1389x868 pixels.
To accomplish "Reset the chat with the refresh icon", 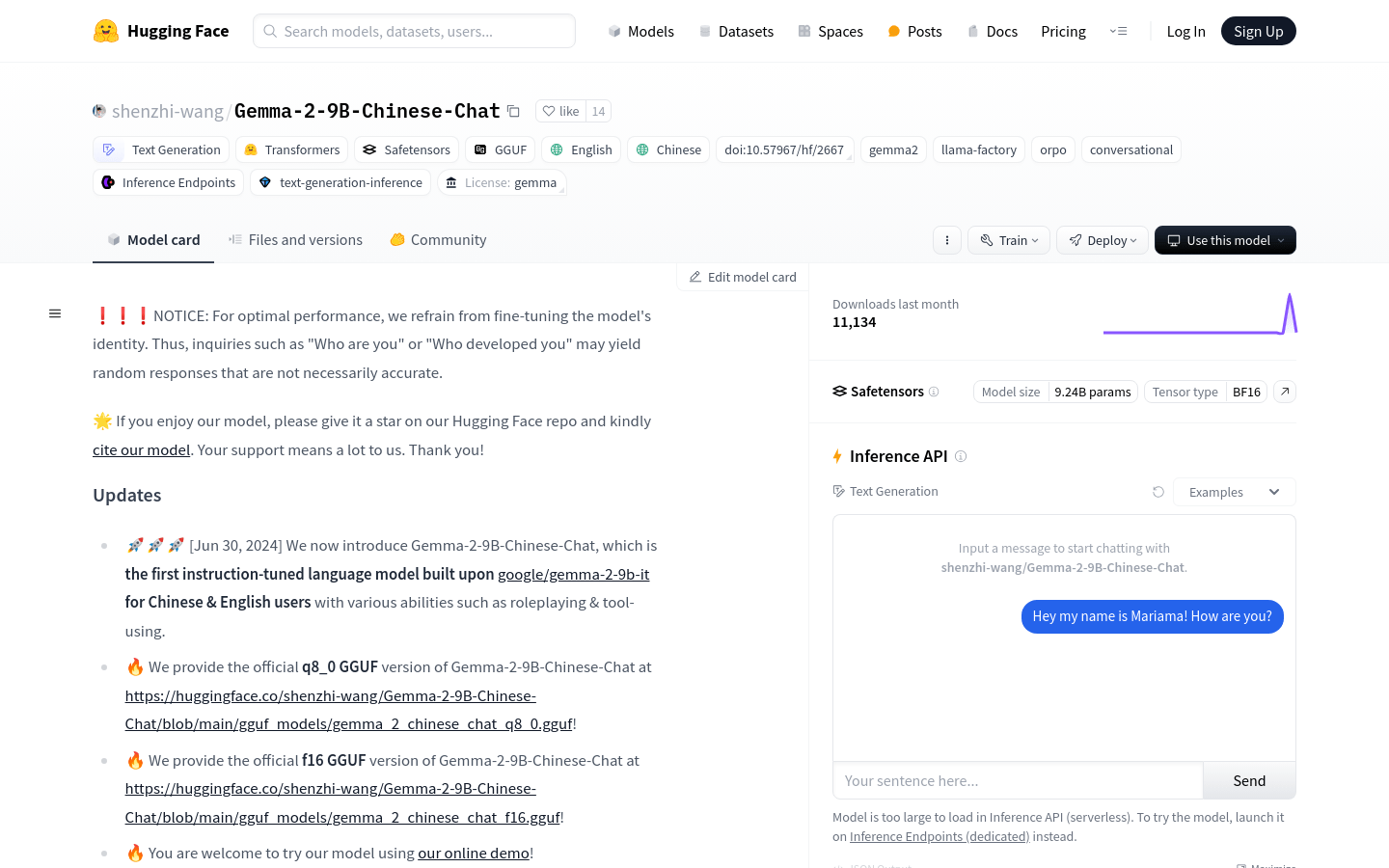I will pos(1158,492).
